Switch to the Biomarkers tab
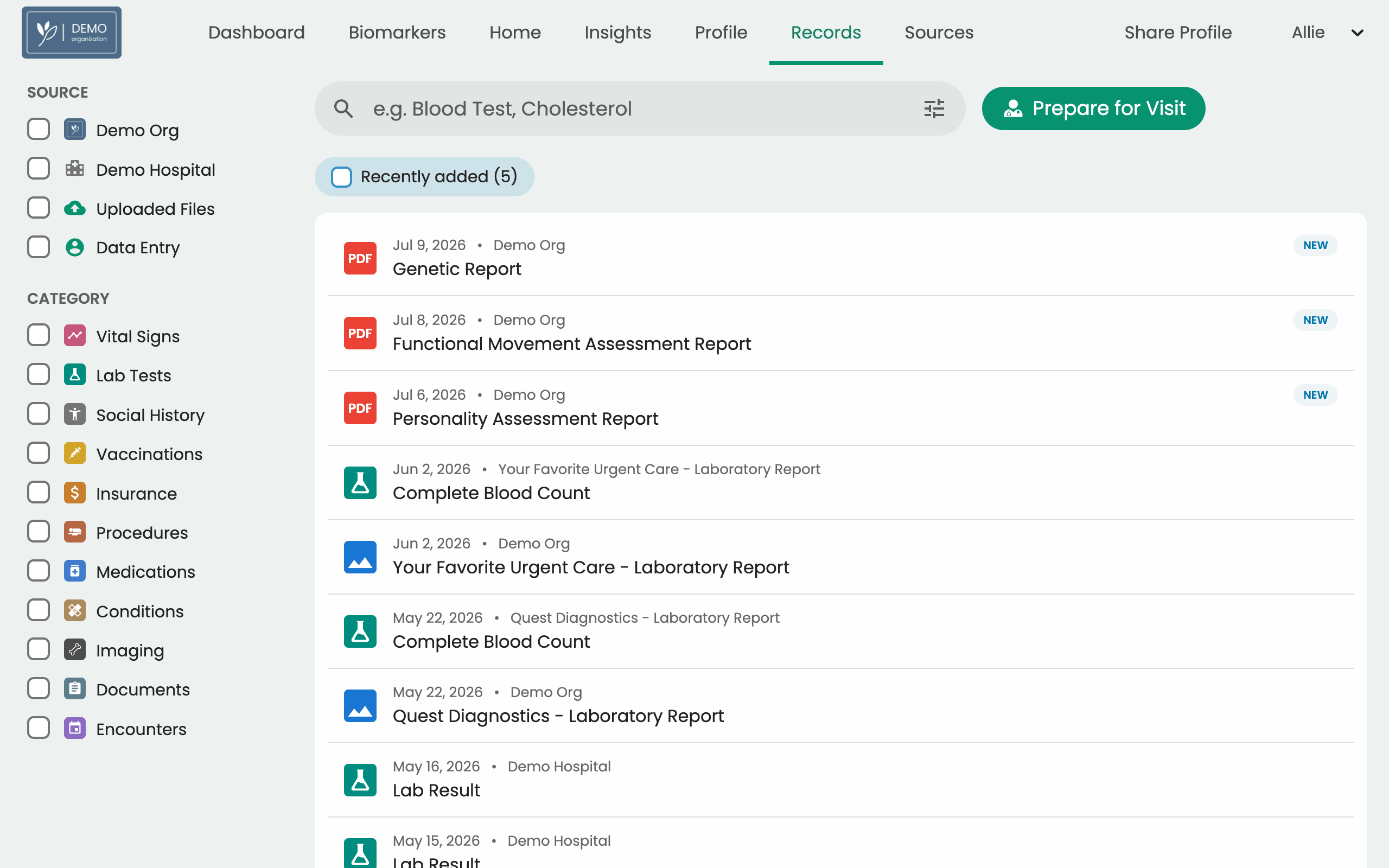The image size is (1389, 868). tap(397, 33)
